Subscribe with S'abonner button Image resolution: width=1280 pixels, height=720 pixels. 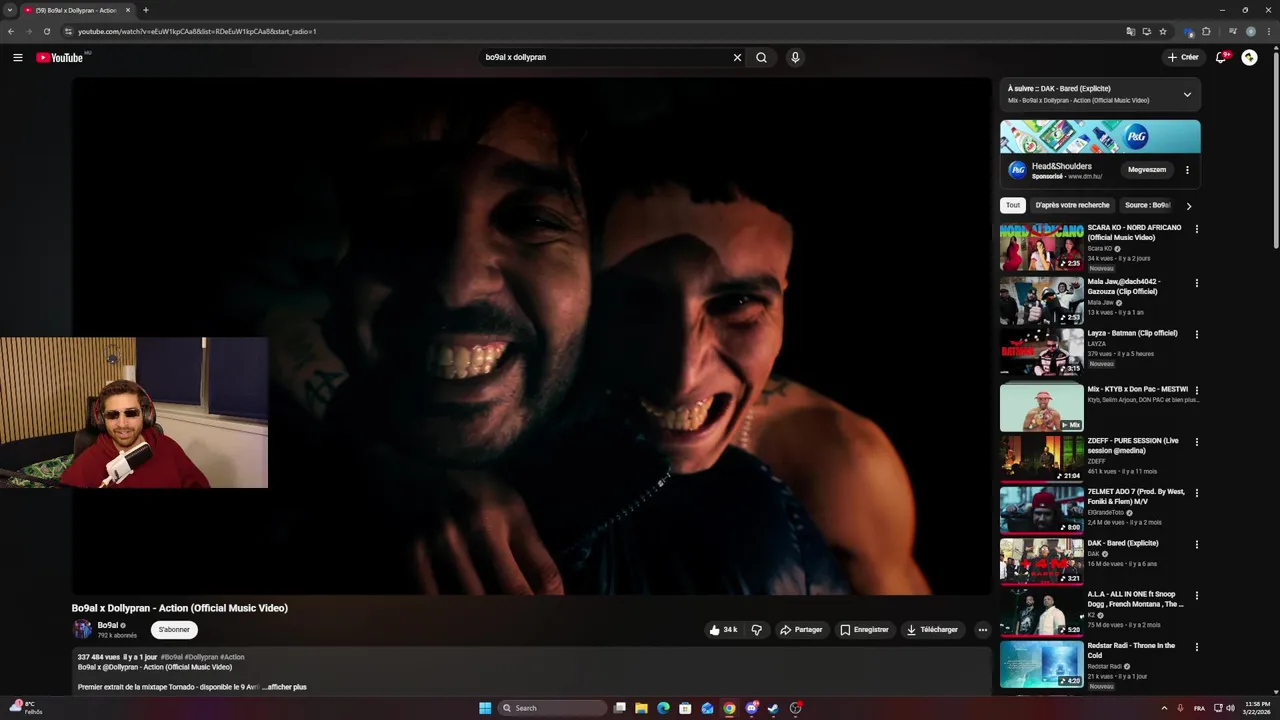(x=174, y=630)
